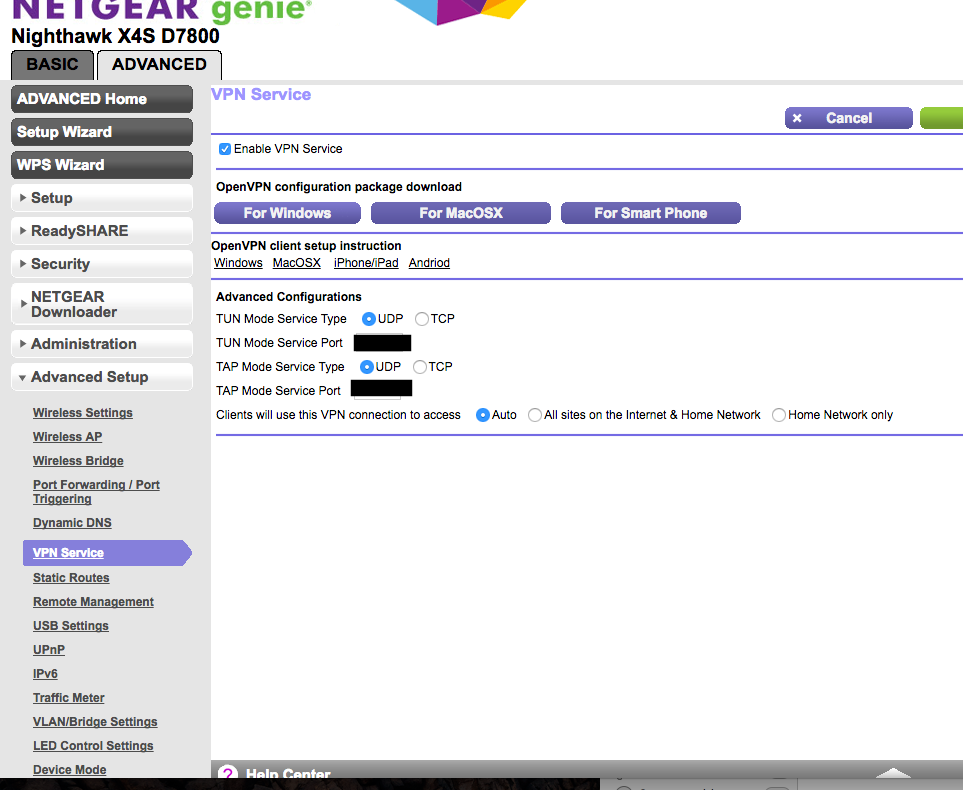This screenshot has width=963, height=790.
Task: Expand the ReadySHARE menu section
Action: click(102, 231)
